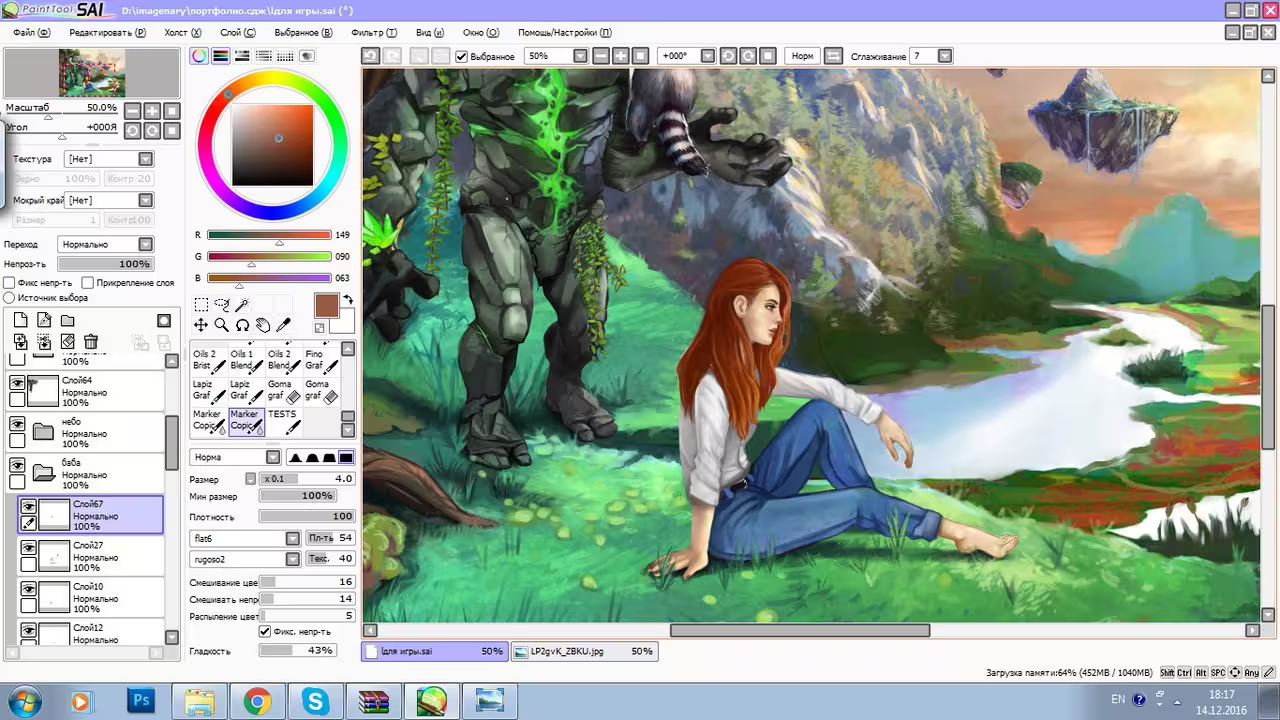
Task: Toggle the scratchpad panel icon
Action: (x=306, y=56)
